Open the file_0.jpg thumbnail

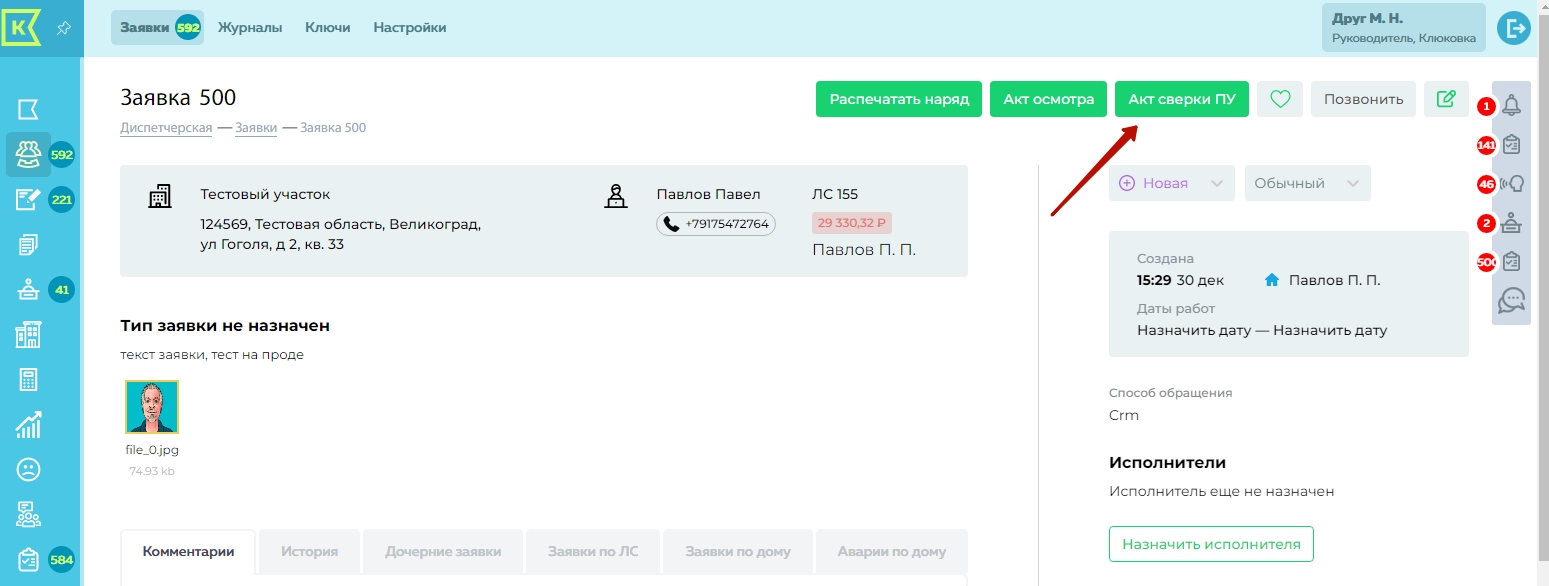(x=152, y=406)
